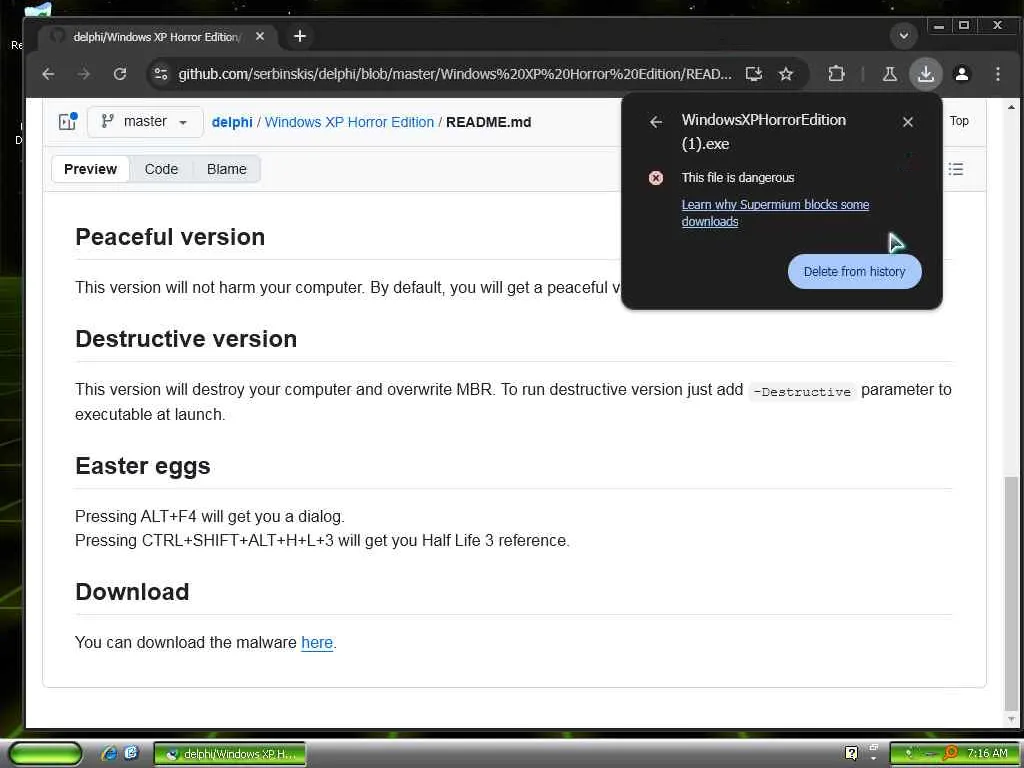1024x768 pixels.
Task: Click 'This file is dangerous' text
Action: pyautogui.click(x=738, y=178)
